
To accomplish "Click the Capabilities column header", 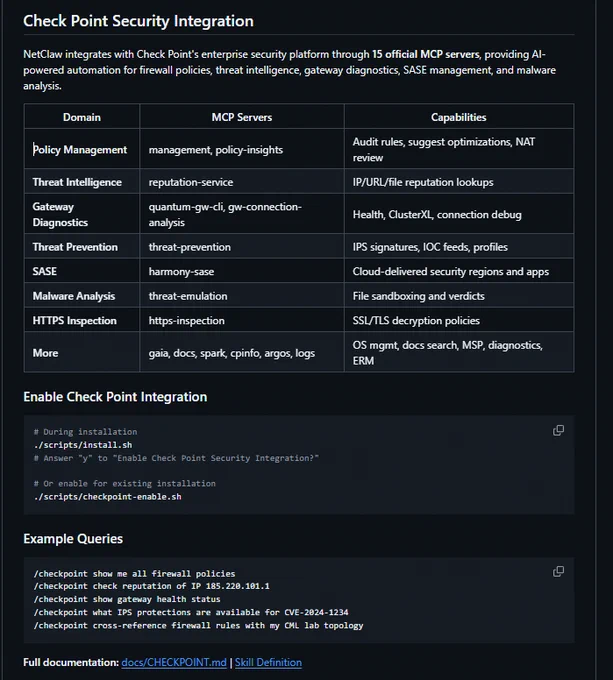I will (x=459, y=117).
